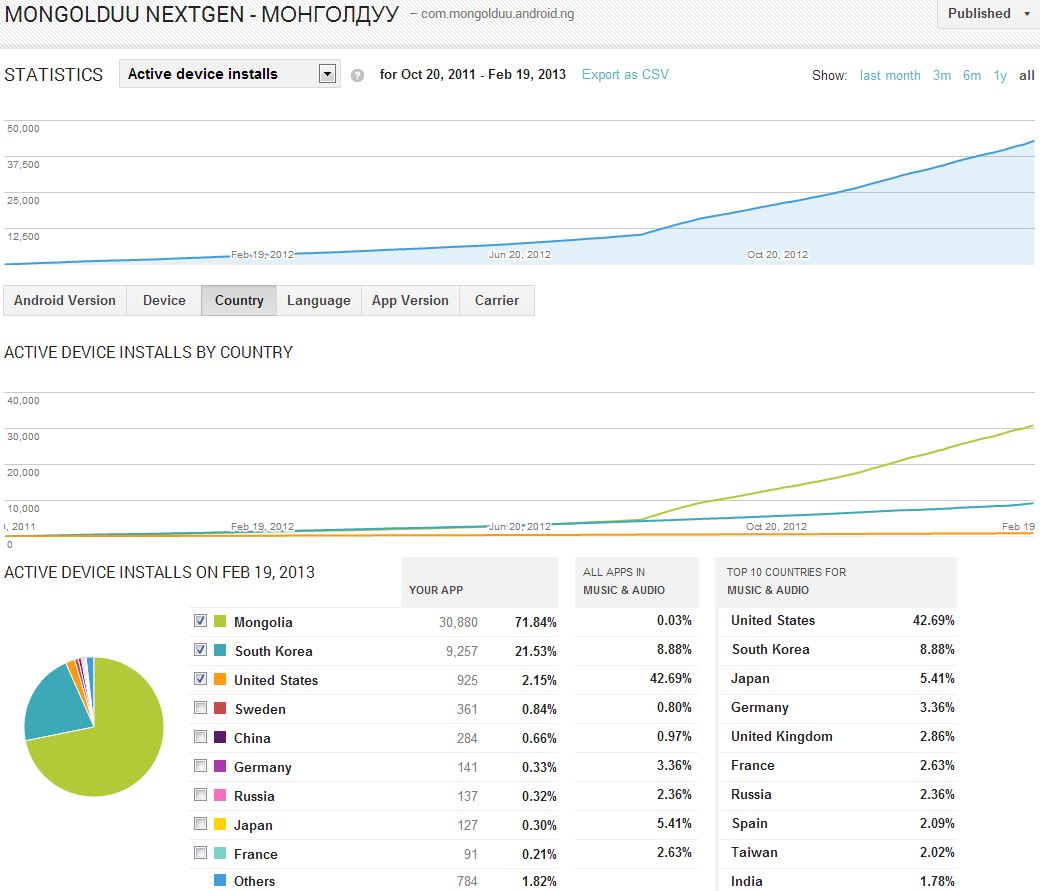Click Taiwan in top countries list
1040x891 pixels.
754,853
